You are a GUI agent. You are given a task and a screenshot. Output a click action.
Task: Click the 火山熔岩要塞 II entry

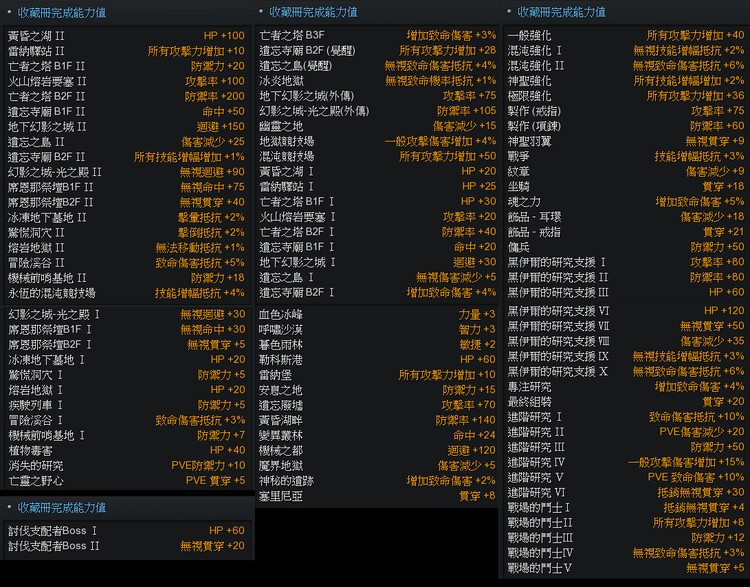[x=47, y=81]
